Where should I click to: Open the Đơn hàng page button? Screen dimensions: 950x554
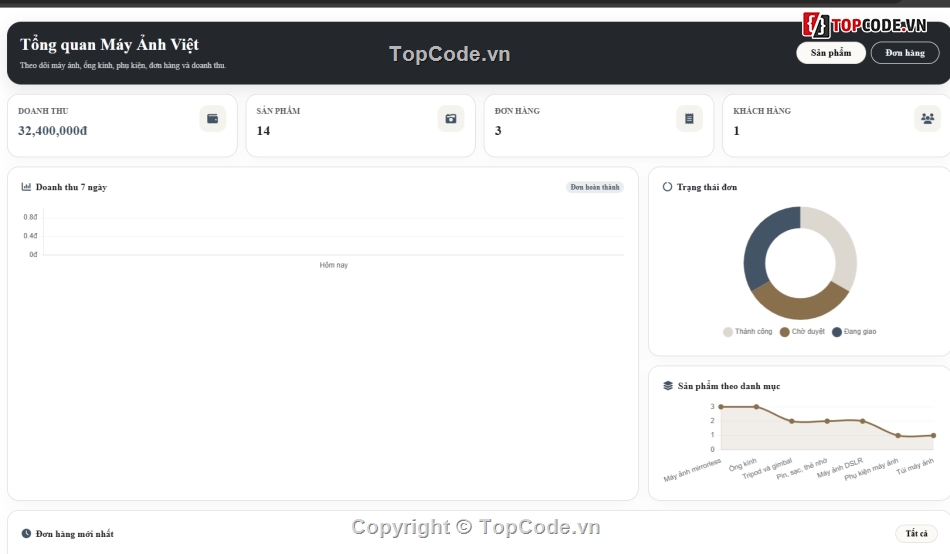click(905, 53)
